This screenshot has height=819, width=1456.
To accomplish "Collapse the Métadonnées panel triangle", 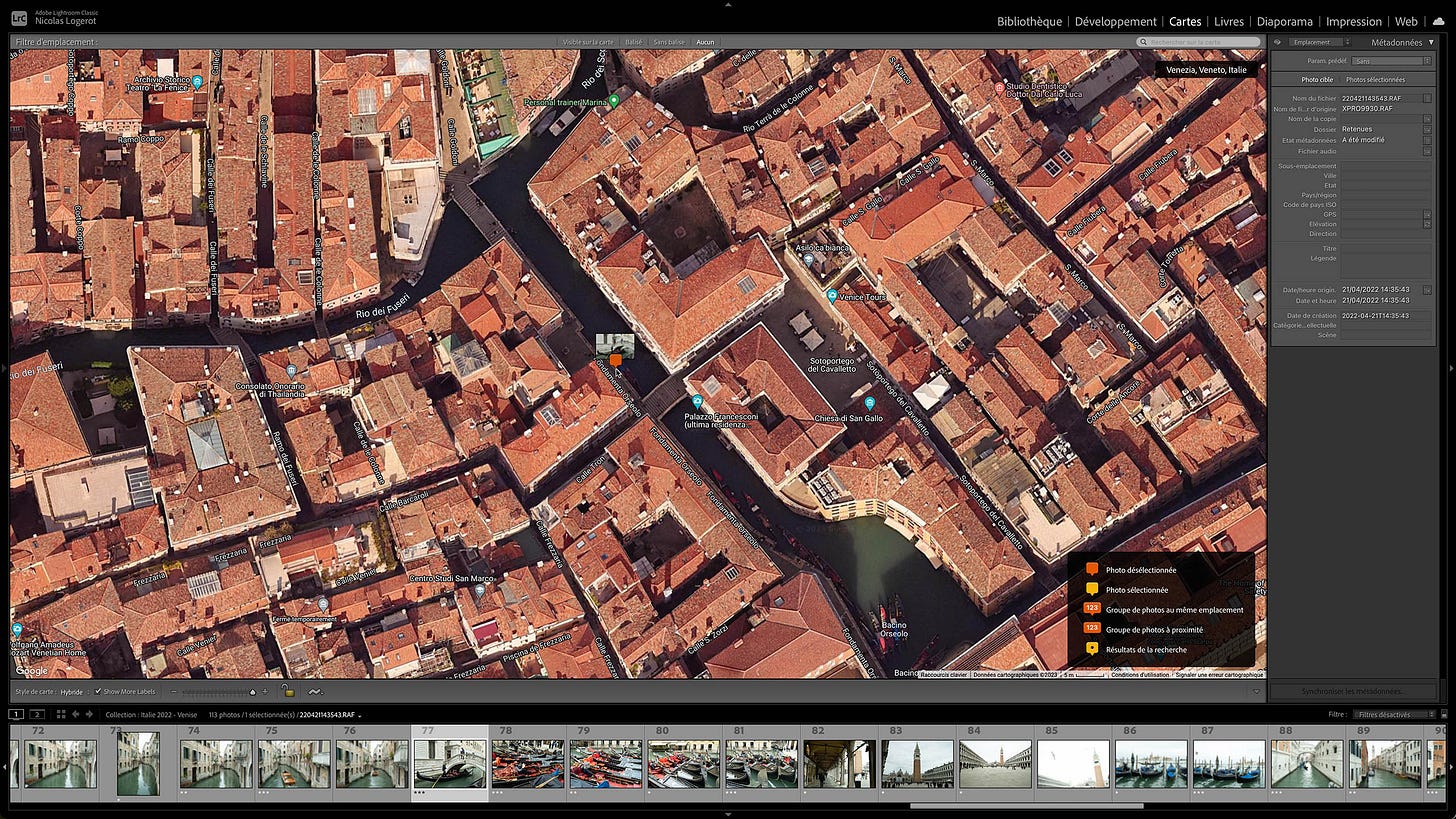I will pyautogui.click(x=1430, y=42).
